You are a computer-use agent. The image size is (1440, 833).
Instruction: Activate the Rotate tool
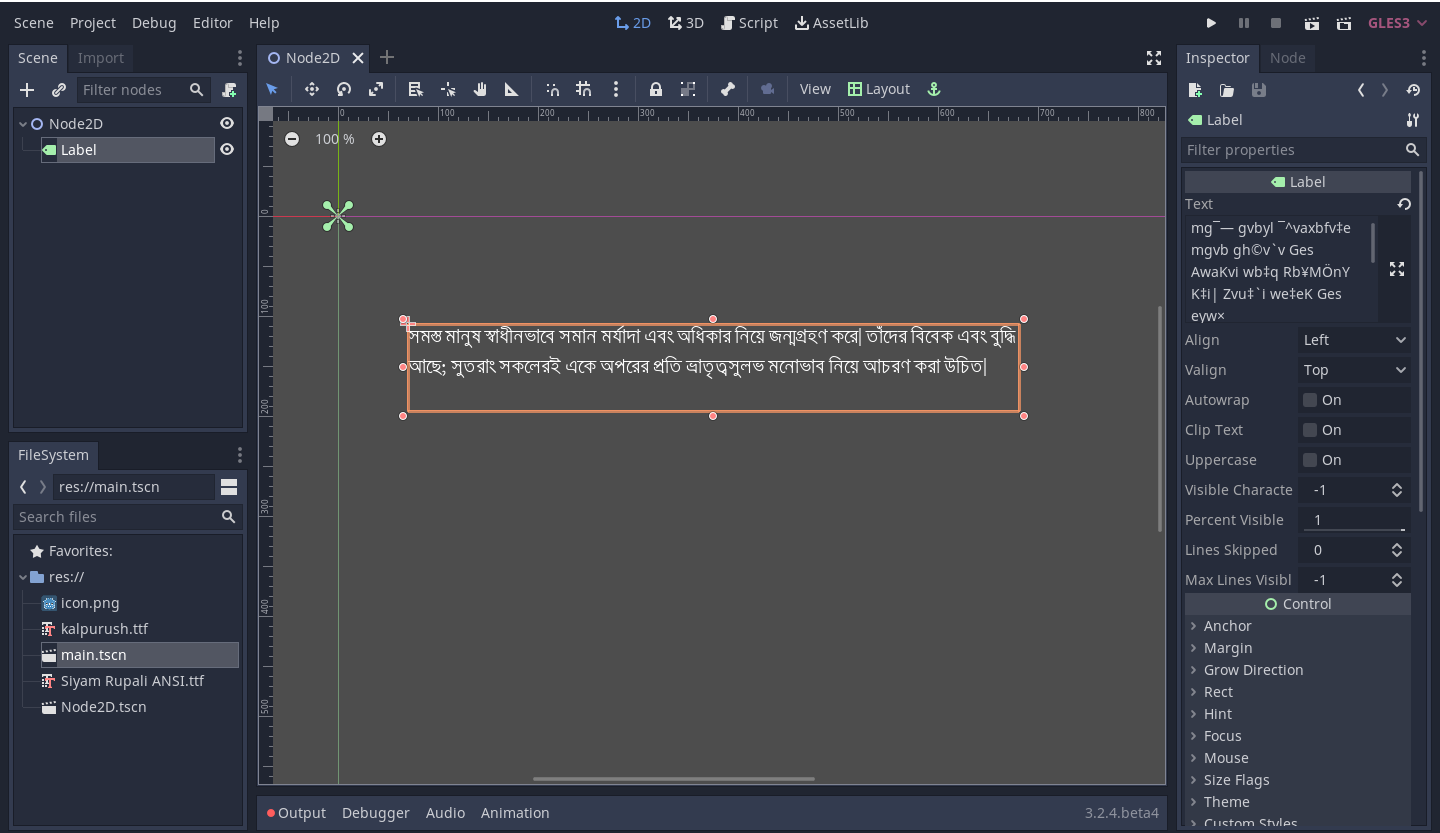343,89
